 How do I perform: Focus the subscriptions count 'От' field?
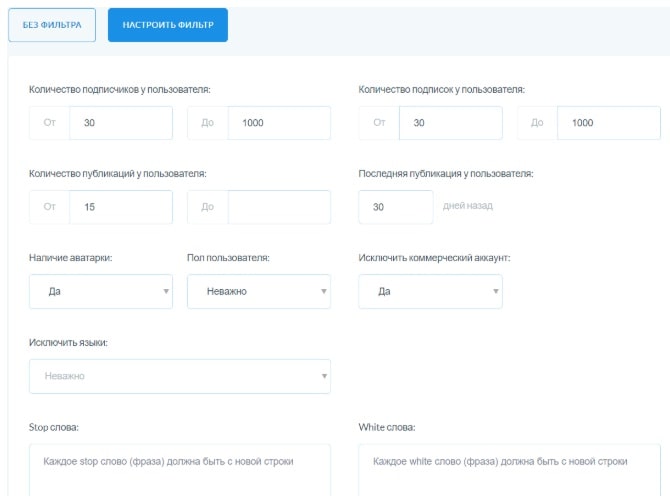tap(450, 123)
